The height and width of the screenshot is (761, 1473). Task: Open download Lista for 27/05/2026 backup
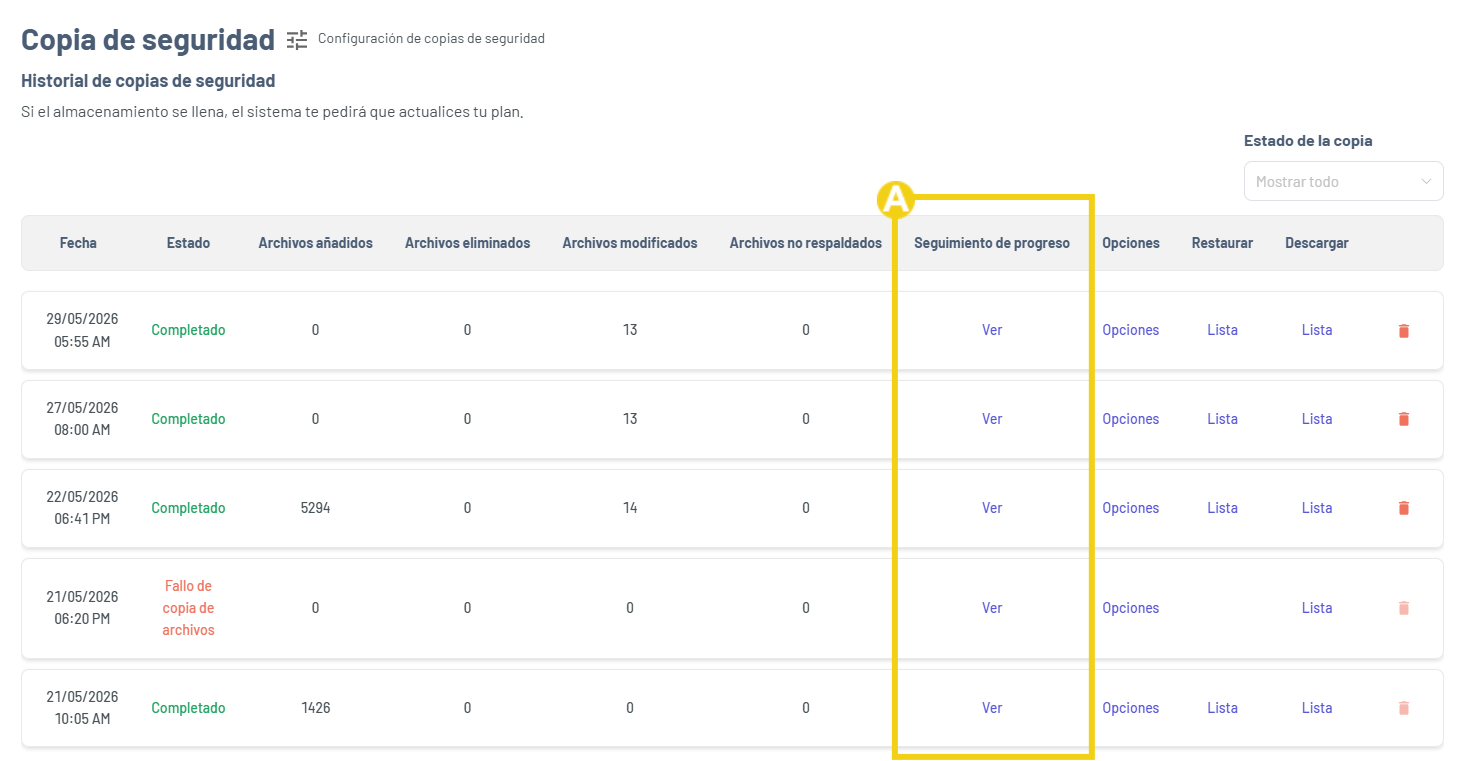(1317, 419)
